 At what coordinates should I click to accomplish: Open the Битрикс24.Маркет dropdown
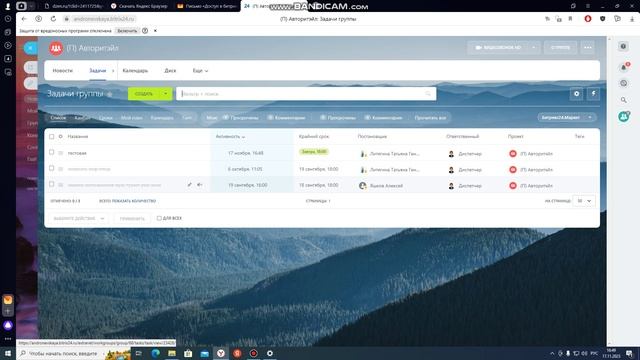566,118
